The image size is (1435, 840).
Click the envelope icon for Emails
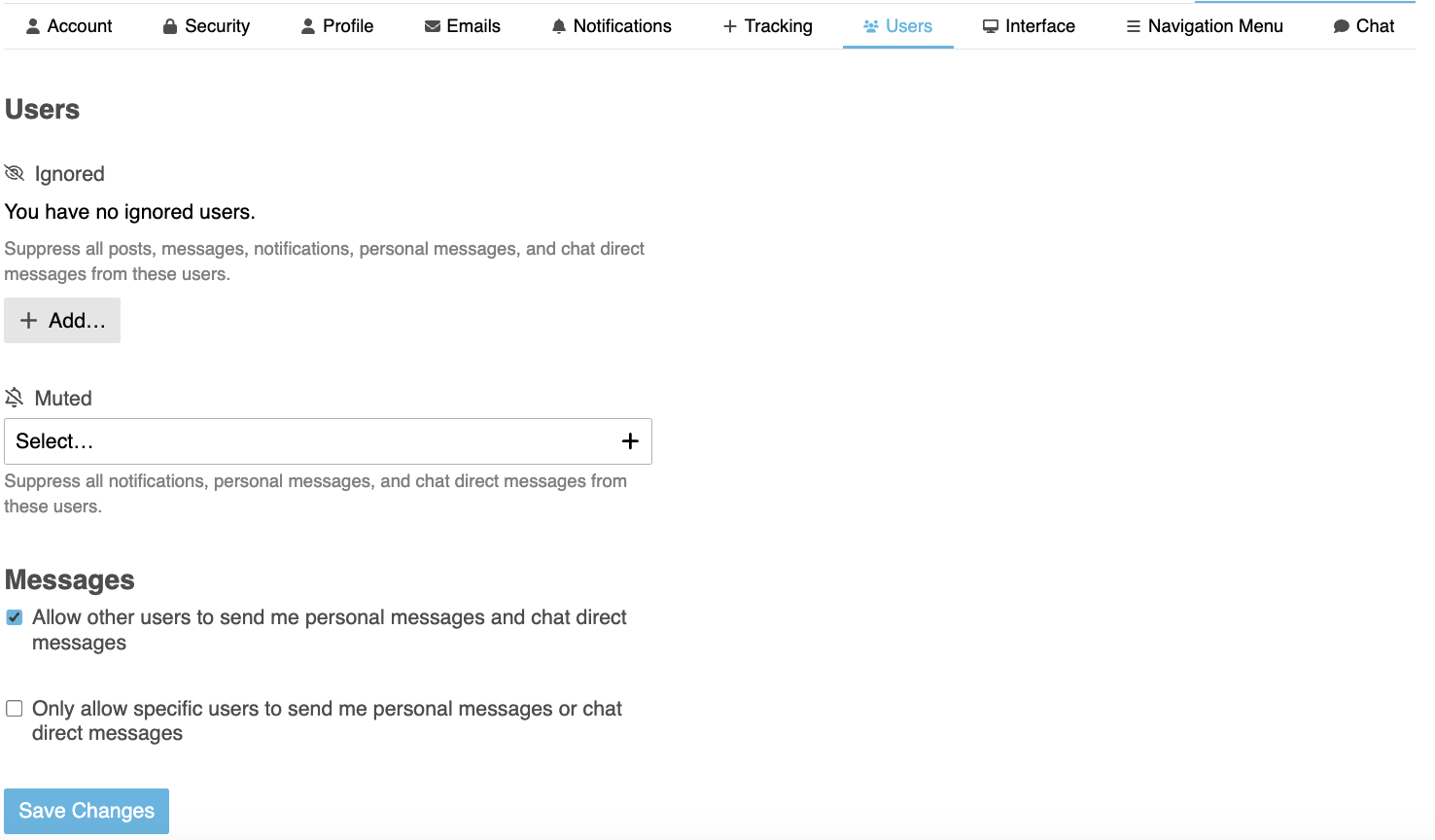coord(433,26)
